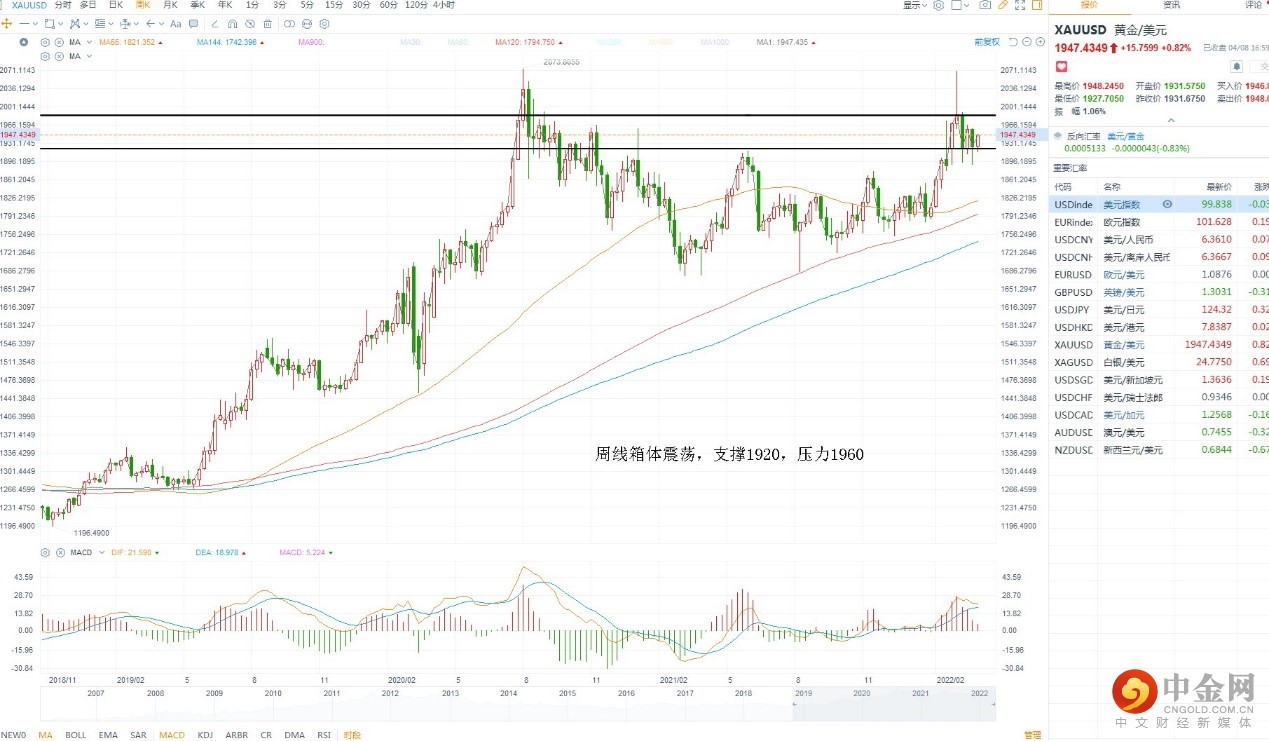The height and width of the screenshot is (741, 1269).
Task: Select the crosshair move cursor tool
Action: (6, 23)
